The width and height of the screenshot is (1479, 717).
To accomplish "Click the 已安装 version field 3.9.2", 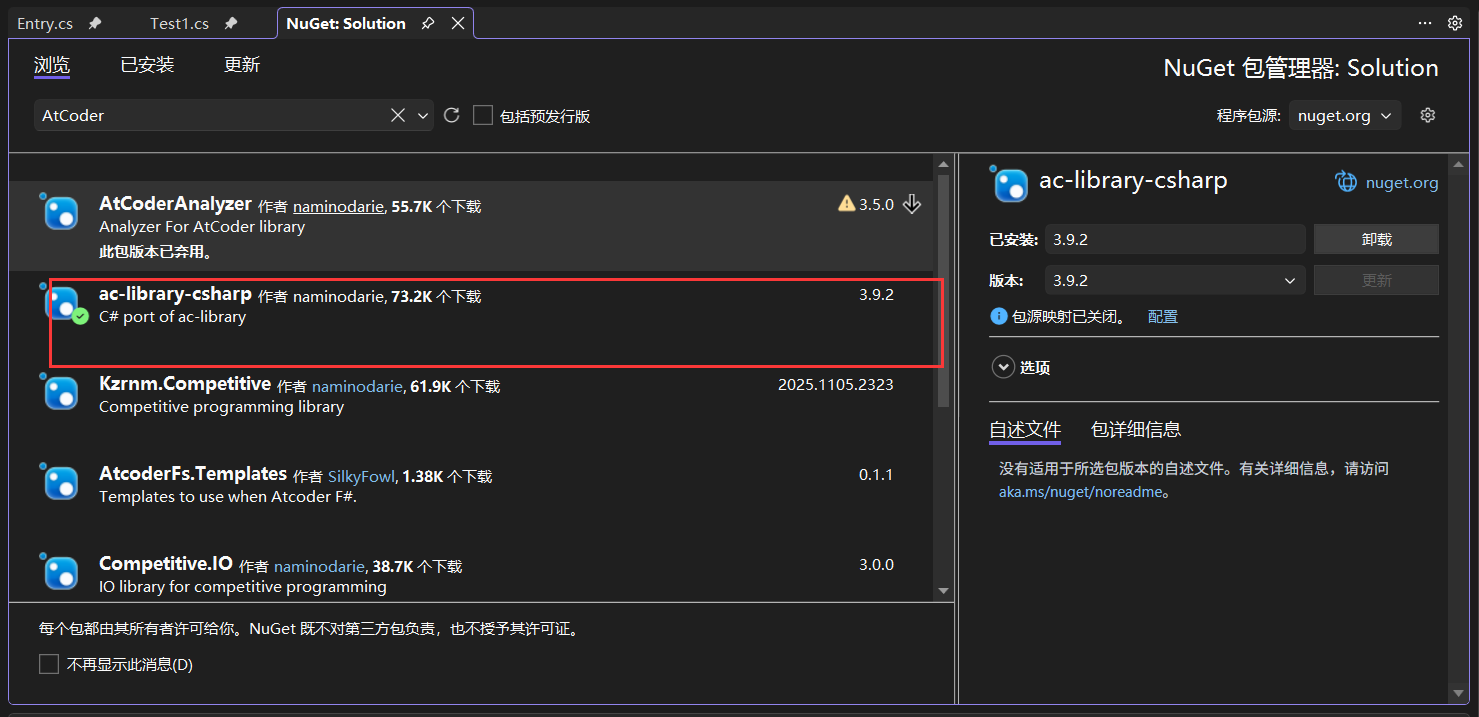I will (1175, 239).
